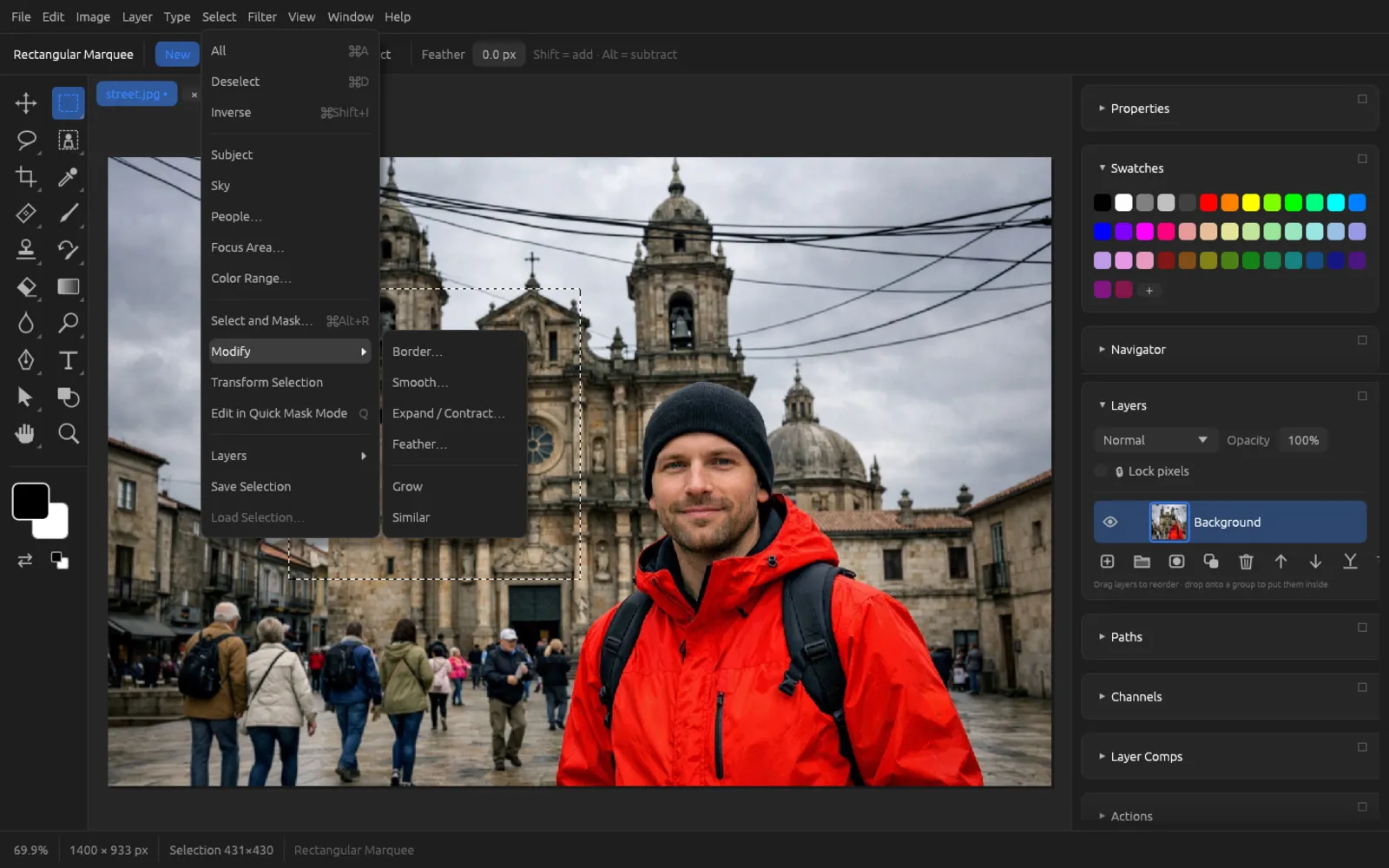Hide the Background layer with eye icon
1389x868 pixels.
1110,522
